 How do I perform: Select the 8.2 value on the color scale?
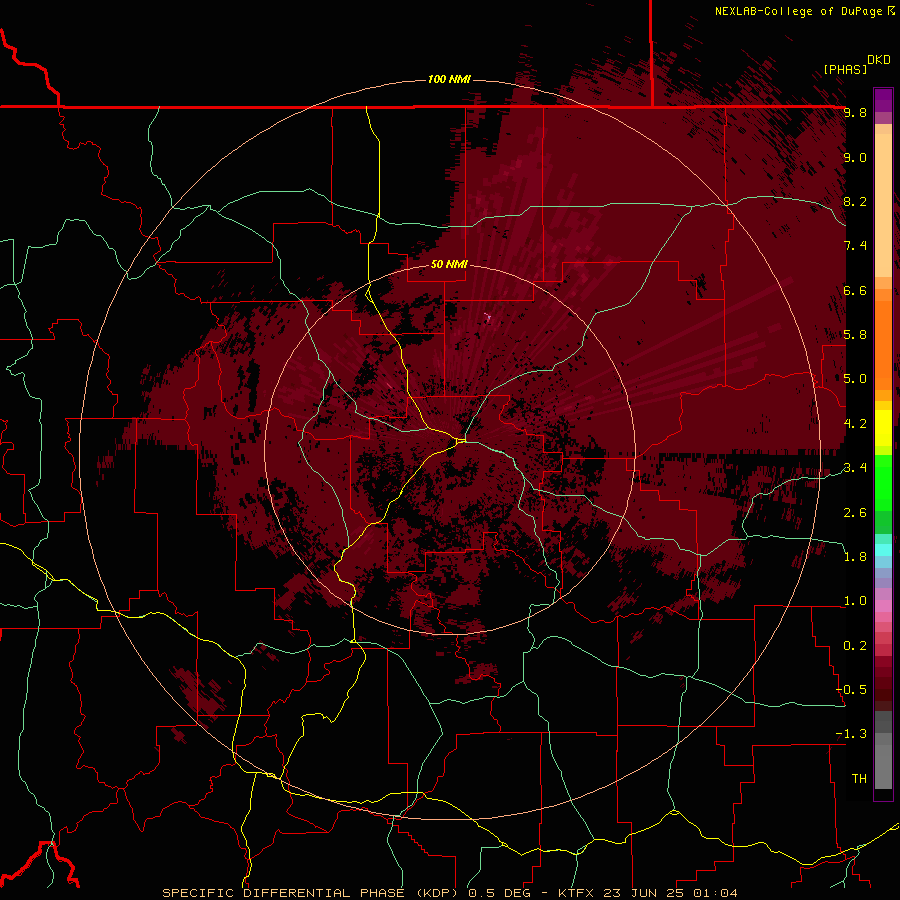click(x=855, y=201)
